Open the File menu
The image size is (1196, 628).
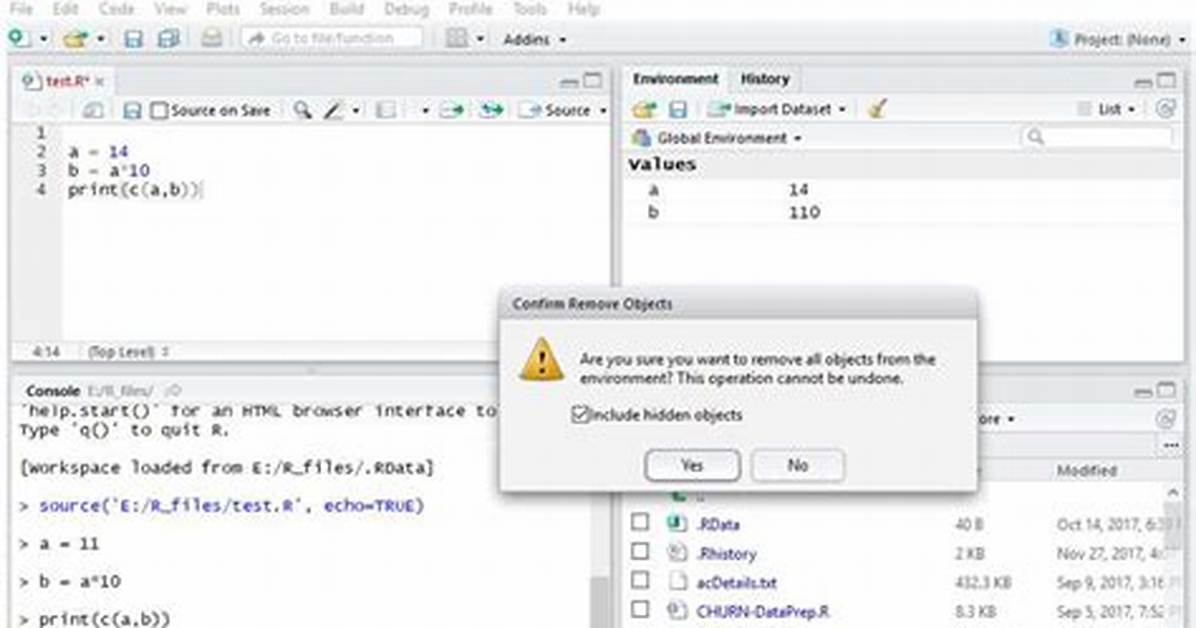tap(21, 9)
